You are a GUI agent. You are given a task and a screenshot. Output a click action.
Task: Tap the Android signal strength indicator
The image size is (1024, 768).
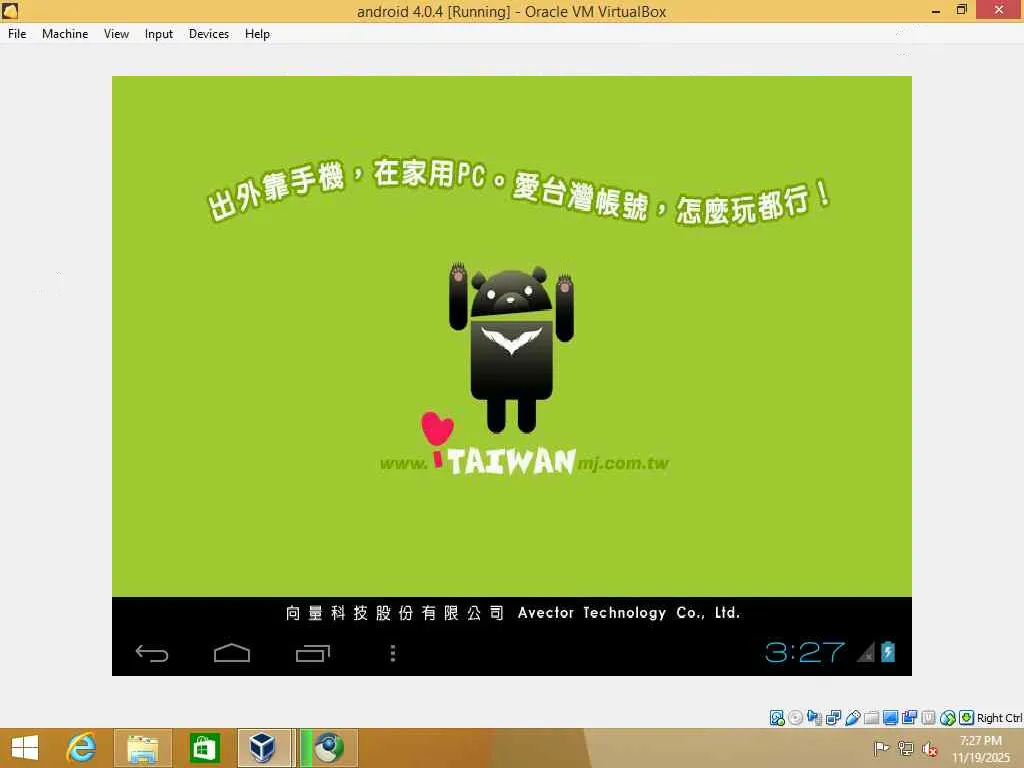866,652
